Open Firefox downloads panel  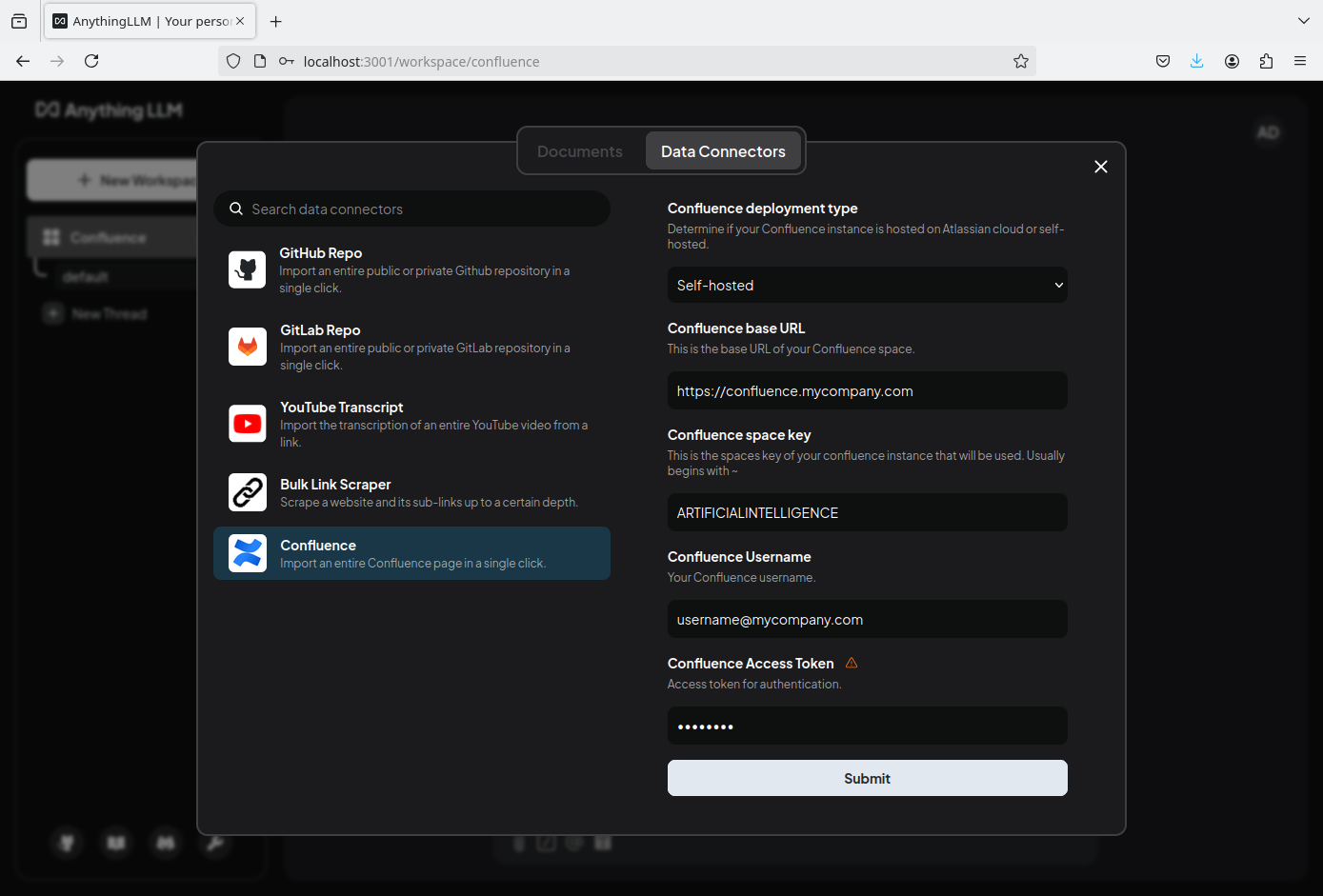tap(1197, 61)
